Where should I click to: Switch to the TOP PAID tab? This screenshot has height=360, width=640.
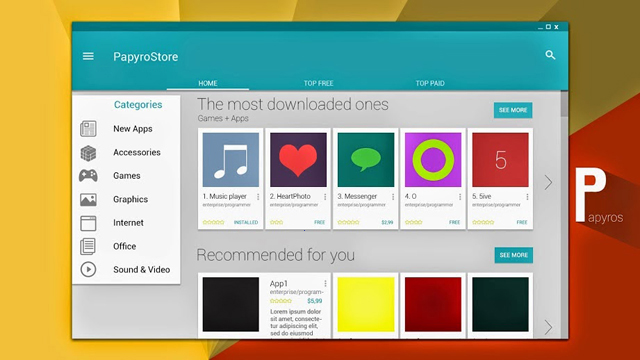coord(430,83)
